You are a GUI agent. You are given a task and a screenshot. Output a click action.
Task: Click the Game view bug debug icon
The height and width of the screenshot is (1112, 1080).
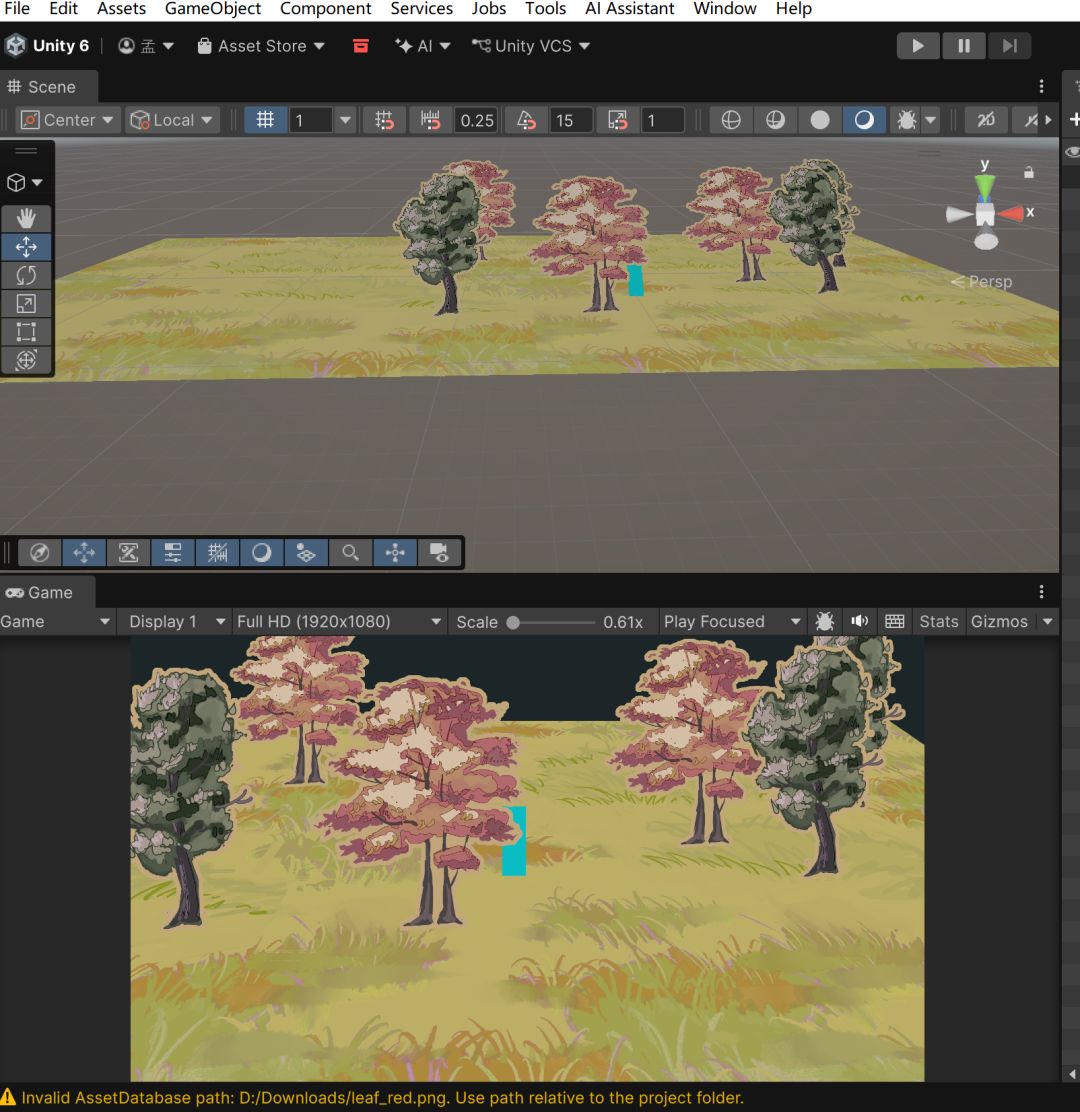point(824,622)
